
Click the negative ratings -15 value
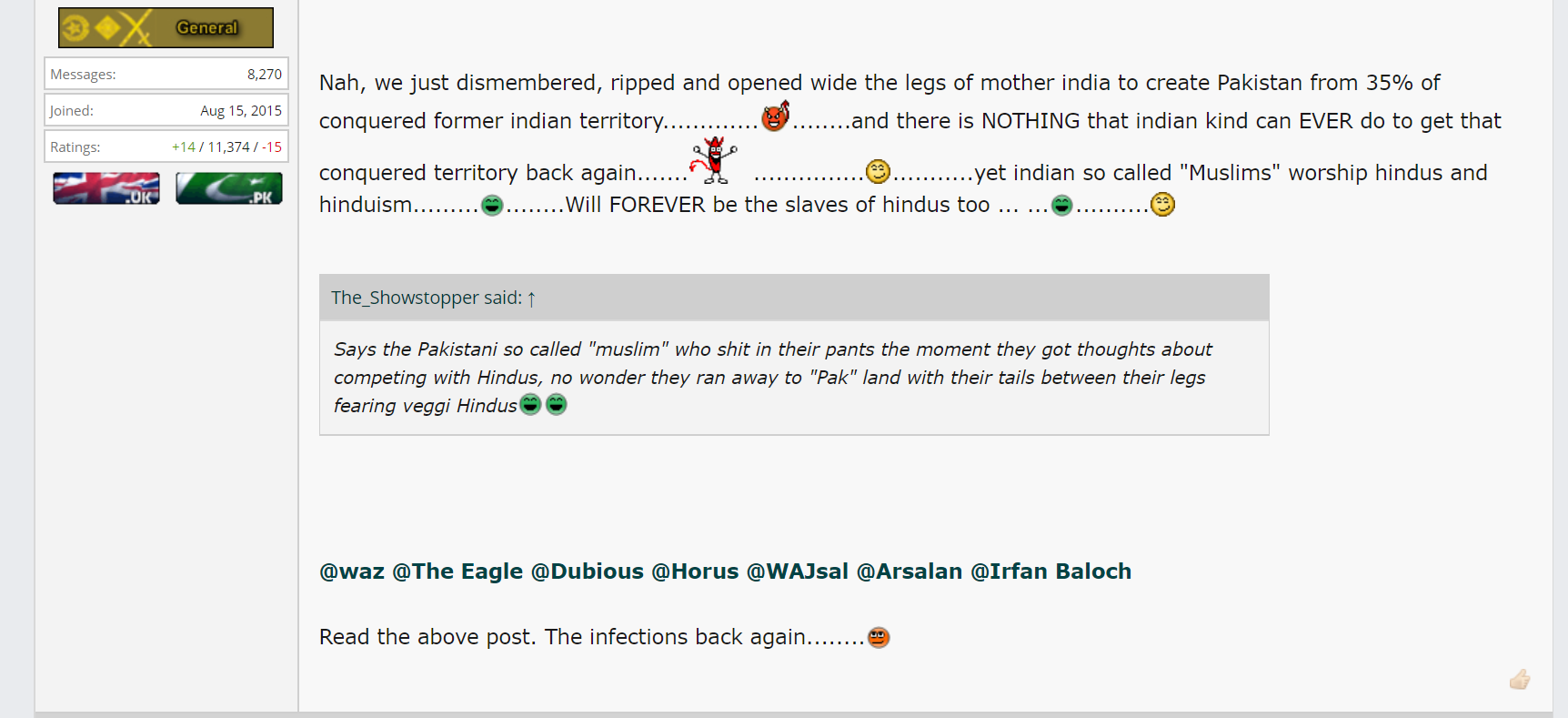(272, 147)
